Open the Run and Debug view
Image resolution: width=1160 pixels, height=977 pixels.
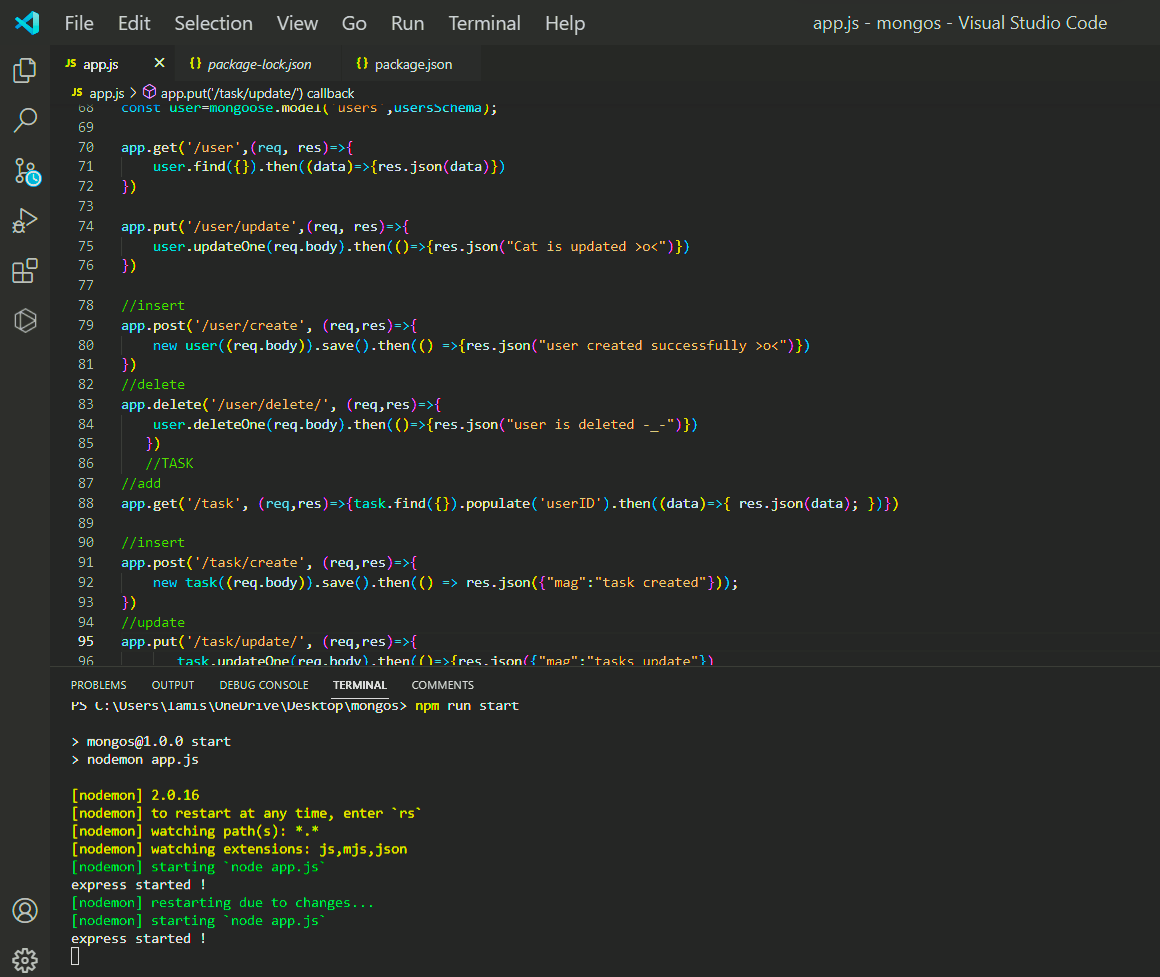click(25, 220)
